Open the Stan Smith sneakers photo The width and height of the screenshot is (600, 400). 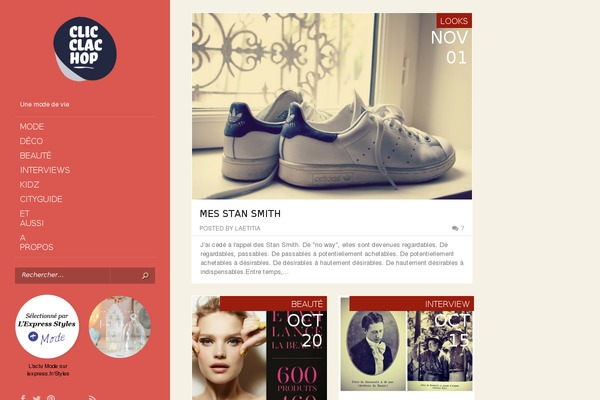pos(332,106)
